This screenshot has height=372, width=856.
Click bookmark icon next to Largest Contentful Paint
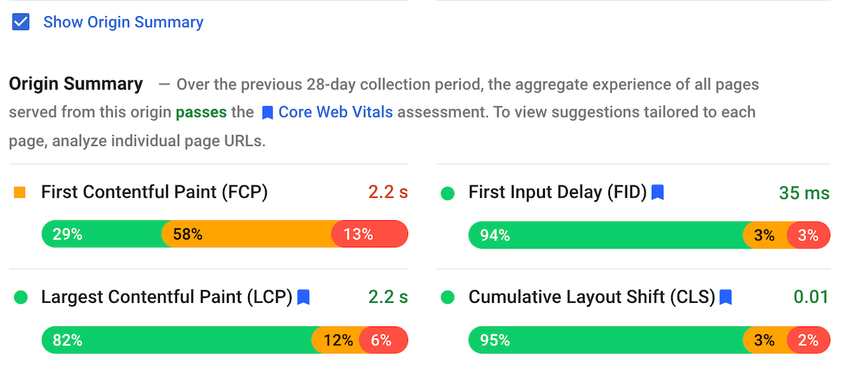tap(304, 297)
